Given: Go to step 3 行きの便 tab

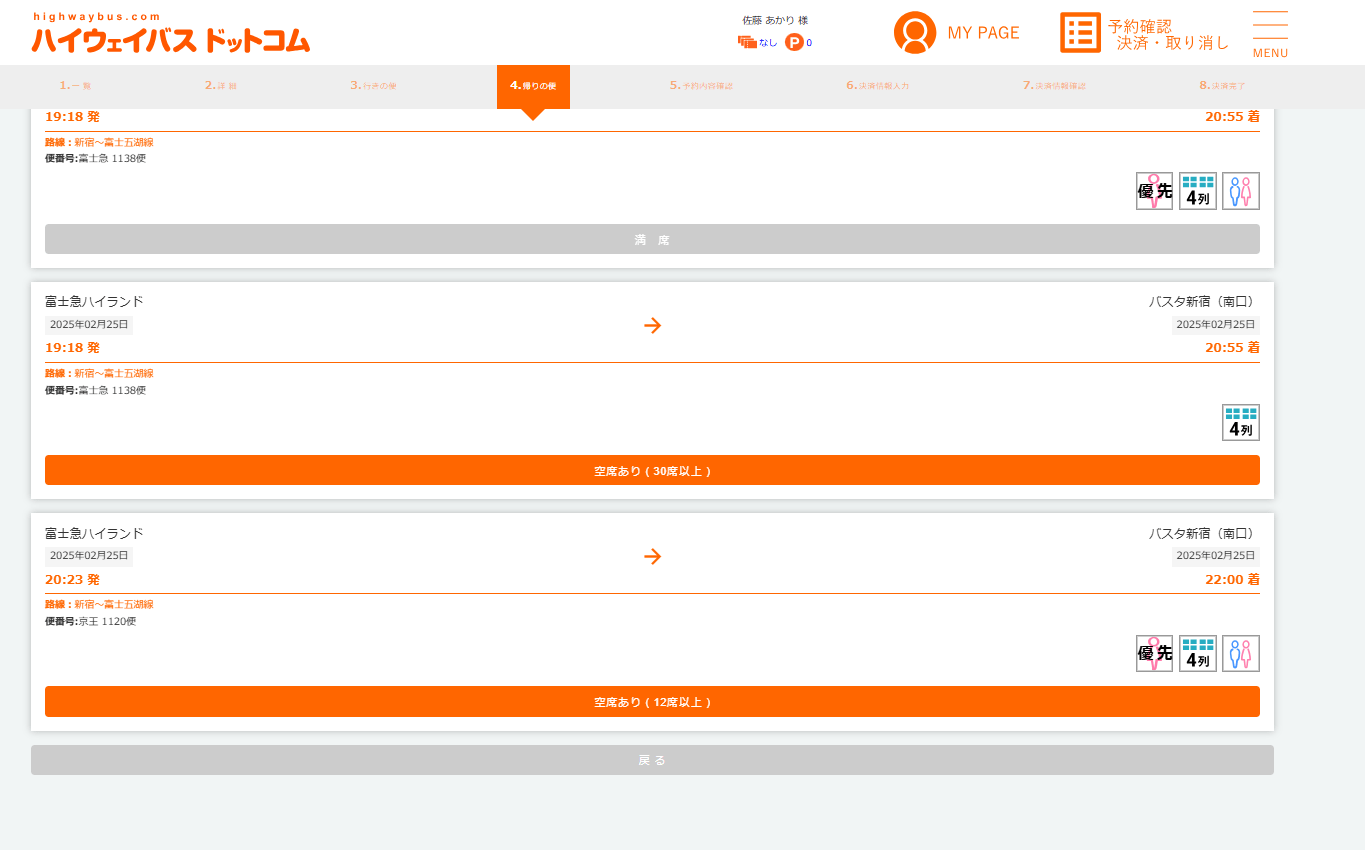Looking at the screenshot, I should coord(373,86).
